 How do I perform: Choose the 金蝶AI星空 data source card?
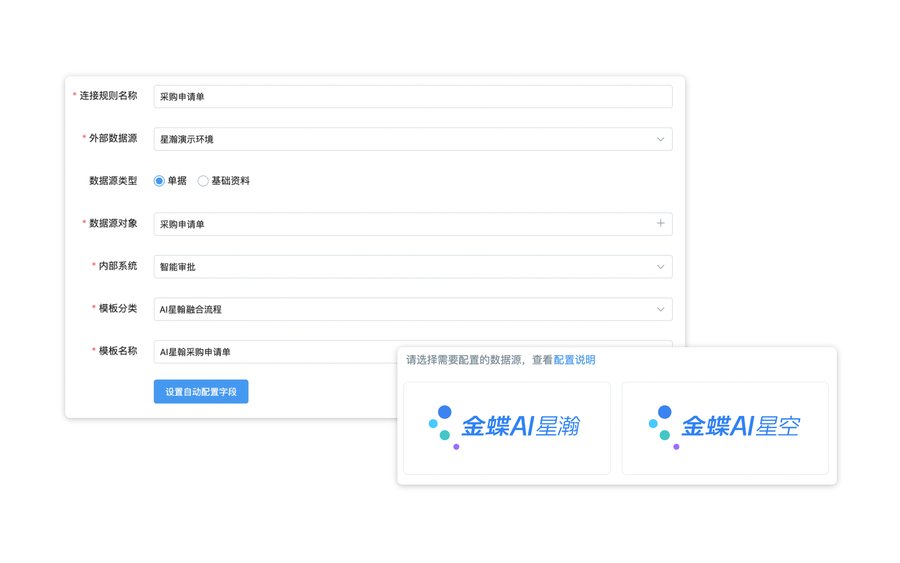[x=725, y=428]
